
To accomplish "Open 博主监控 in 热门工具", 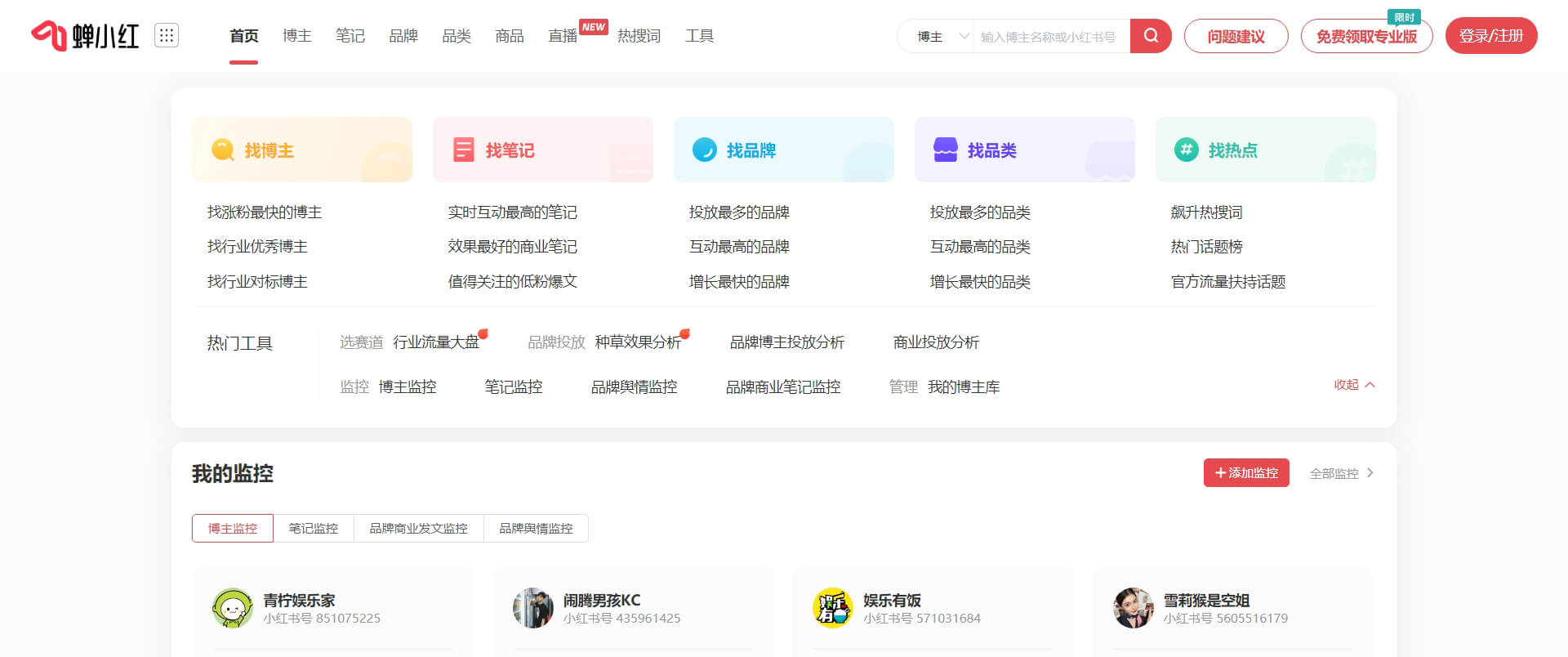I will (x=408, y=387).
